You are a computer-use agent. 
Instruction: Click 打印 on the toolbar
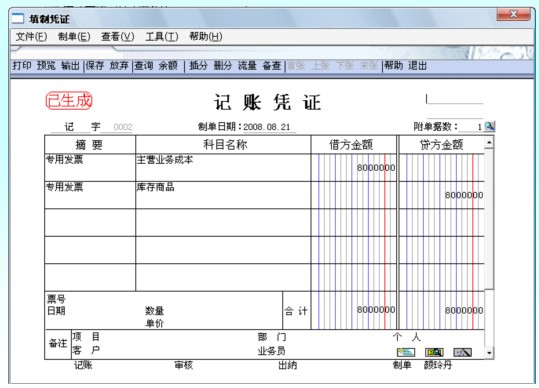[x=22, y=65]
